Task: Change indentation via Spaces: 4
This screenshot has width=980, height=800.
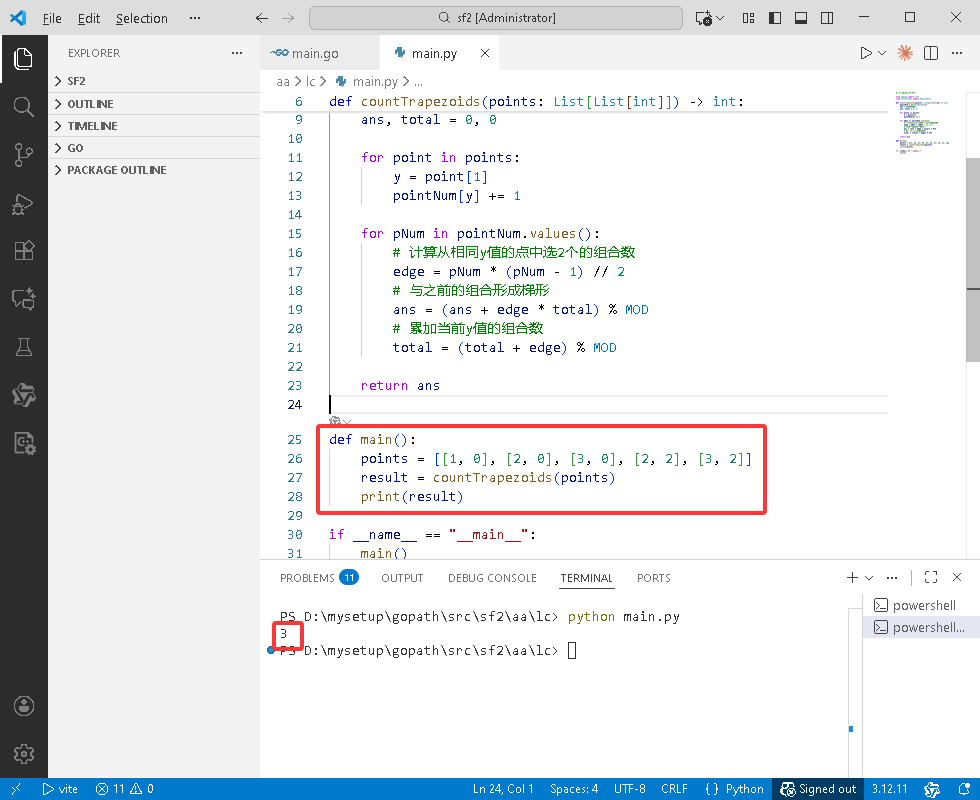Action: (x=574, y=789)
